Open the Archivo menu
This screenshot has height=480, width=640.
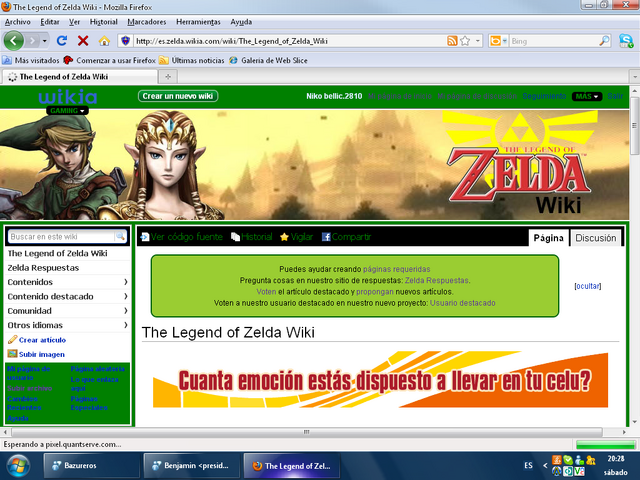18,22
